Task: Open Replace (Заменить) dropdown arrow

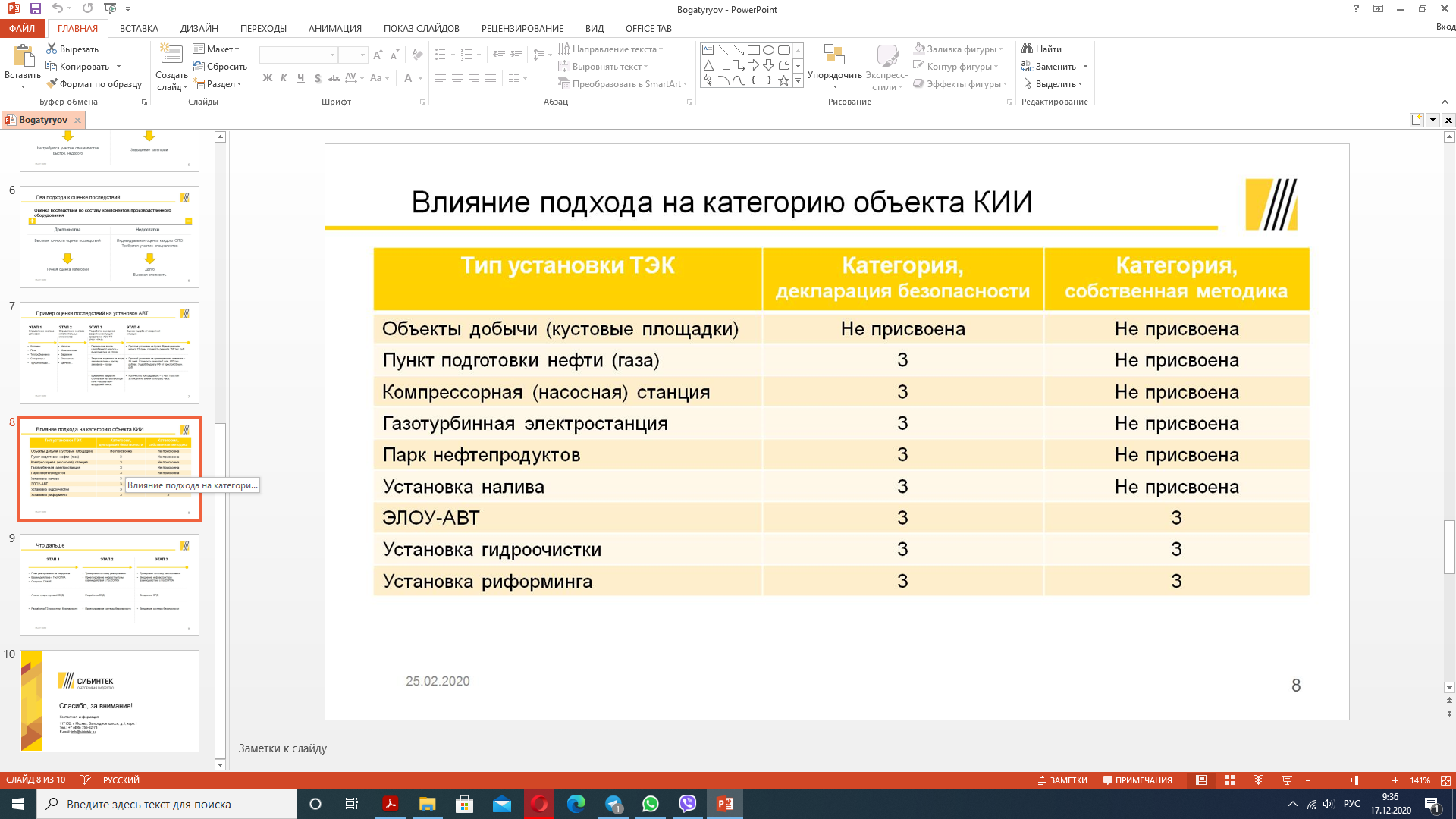Action: click(x=1085, y=67)
